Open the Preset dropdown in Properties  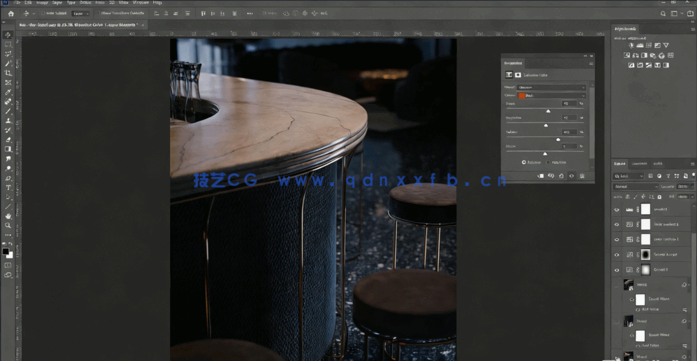552,88
